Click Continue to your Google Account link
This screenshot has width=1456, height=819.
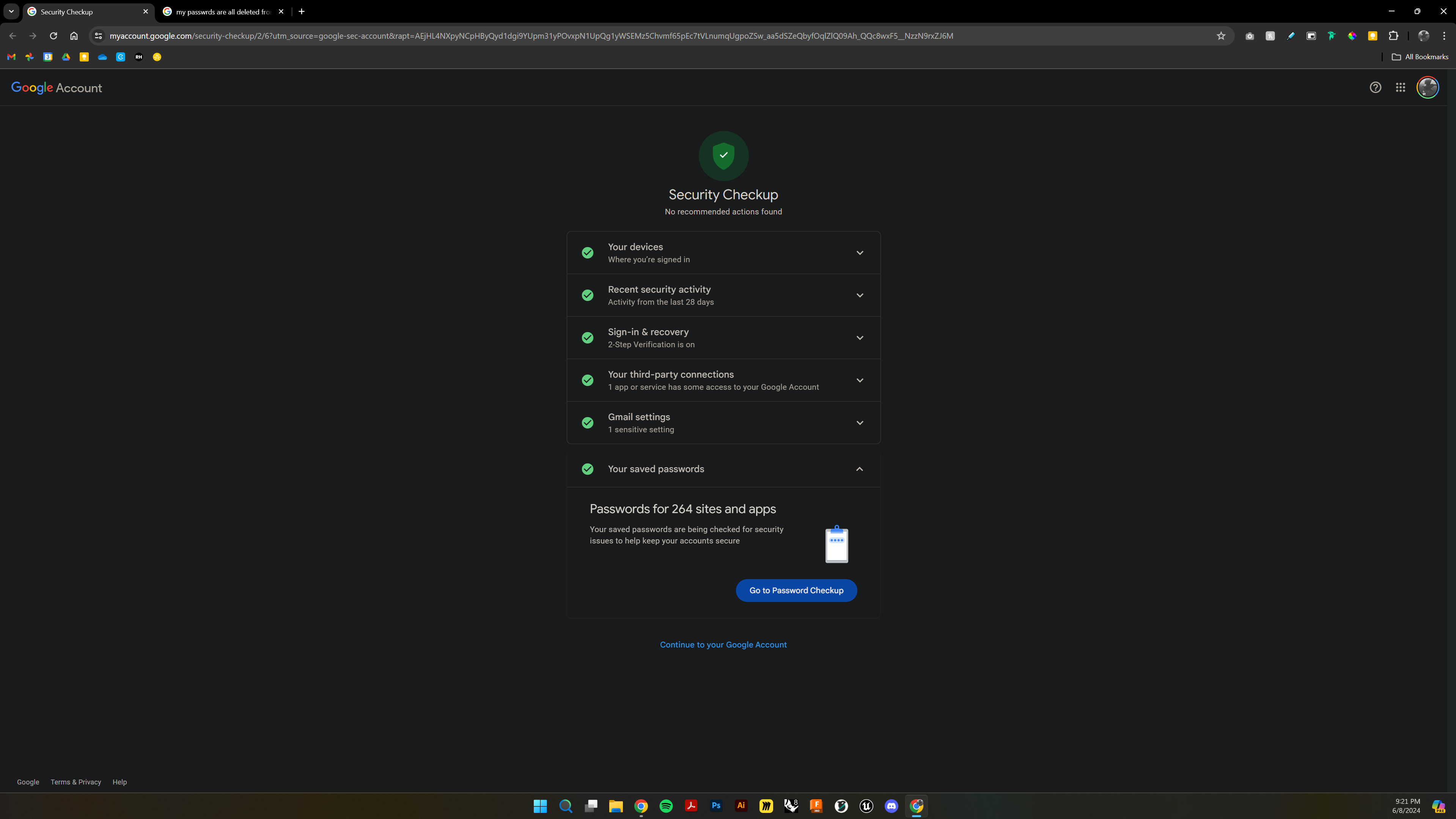[x=723, y=645]
